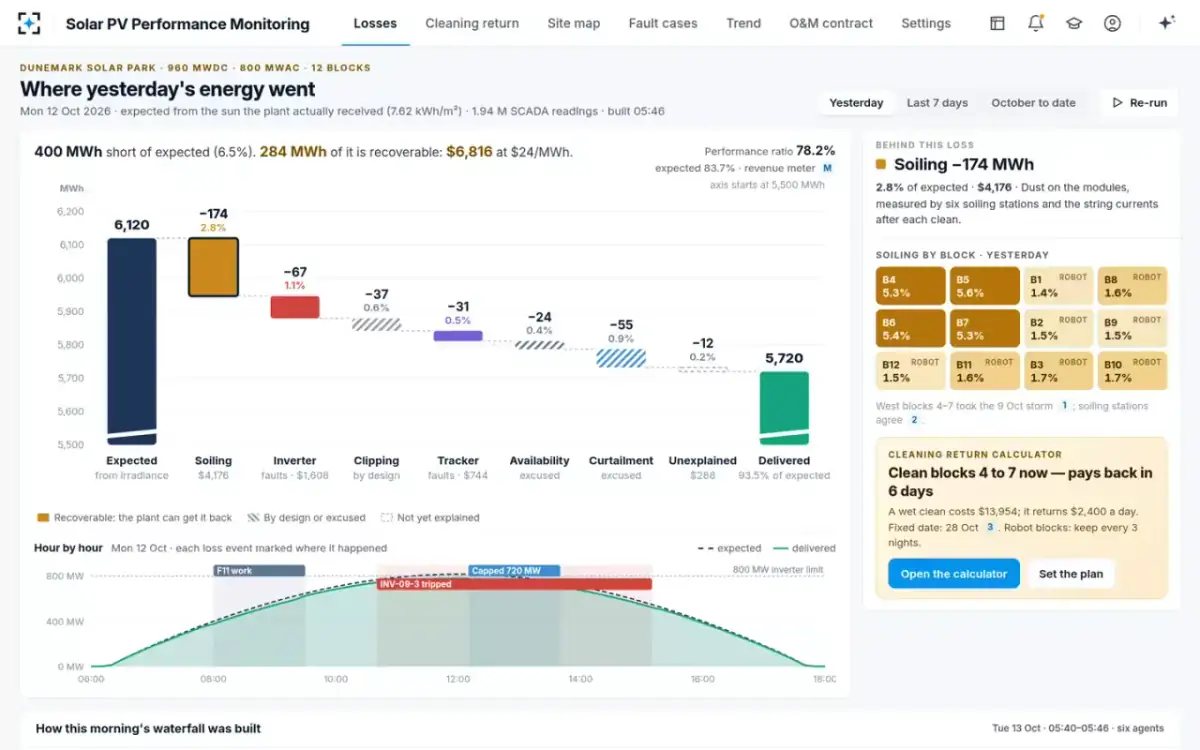Switch to the Trend tab
Screen dimensions: 1200x750
coord(743,23)
